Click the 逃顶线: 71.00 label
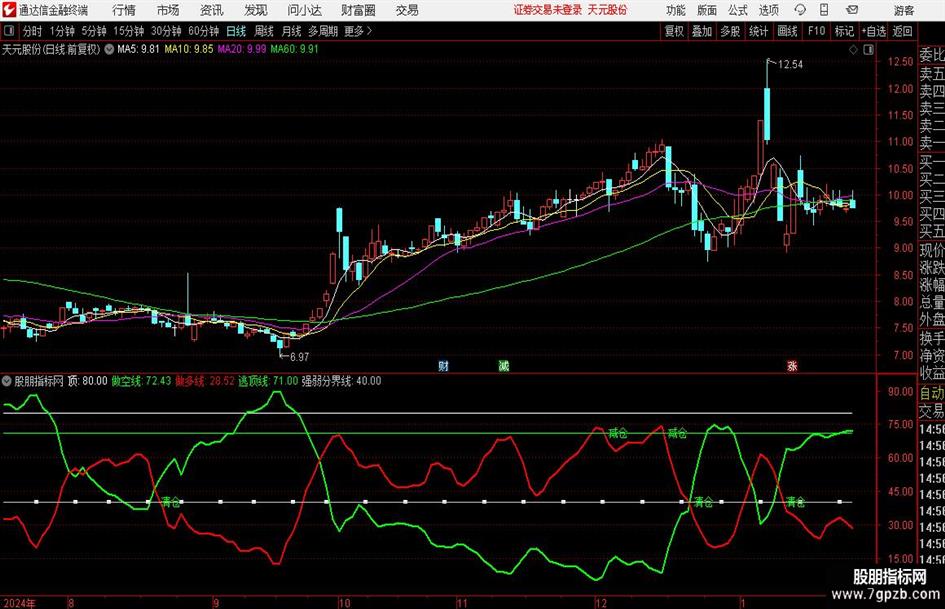945x609 pixels. pyautogui.click(x=268, y=381)
